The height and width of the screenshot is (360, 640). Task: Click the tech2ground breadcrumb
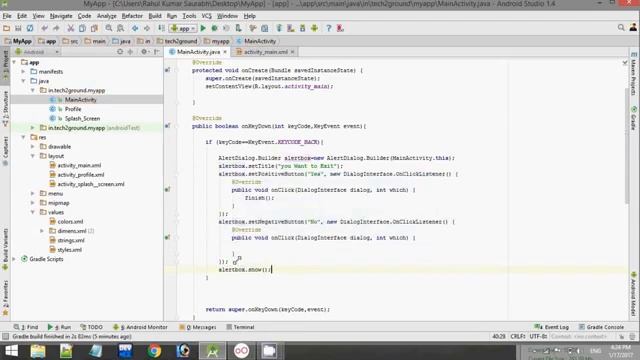click(x=177, y=41)
